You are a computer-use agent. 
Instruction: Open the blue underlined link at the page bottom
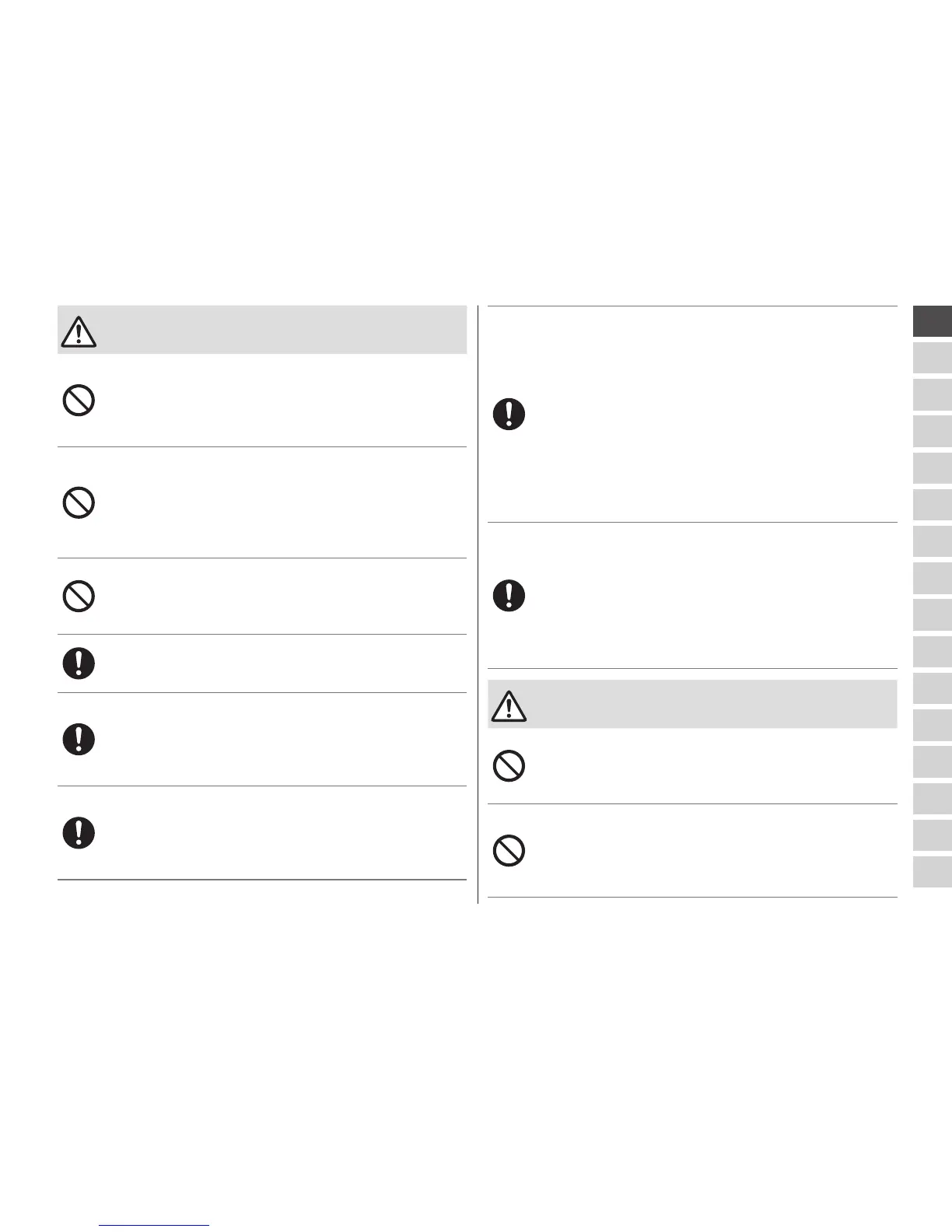click(155, 1225)
